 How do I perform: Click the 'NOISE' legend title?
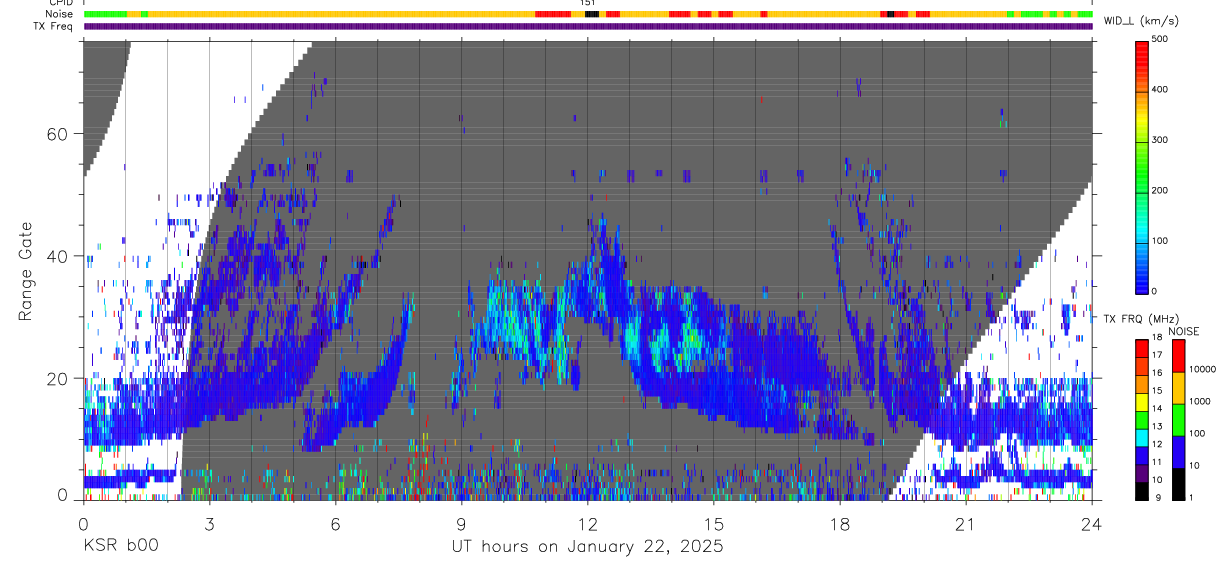point(1183,331)
